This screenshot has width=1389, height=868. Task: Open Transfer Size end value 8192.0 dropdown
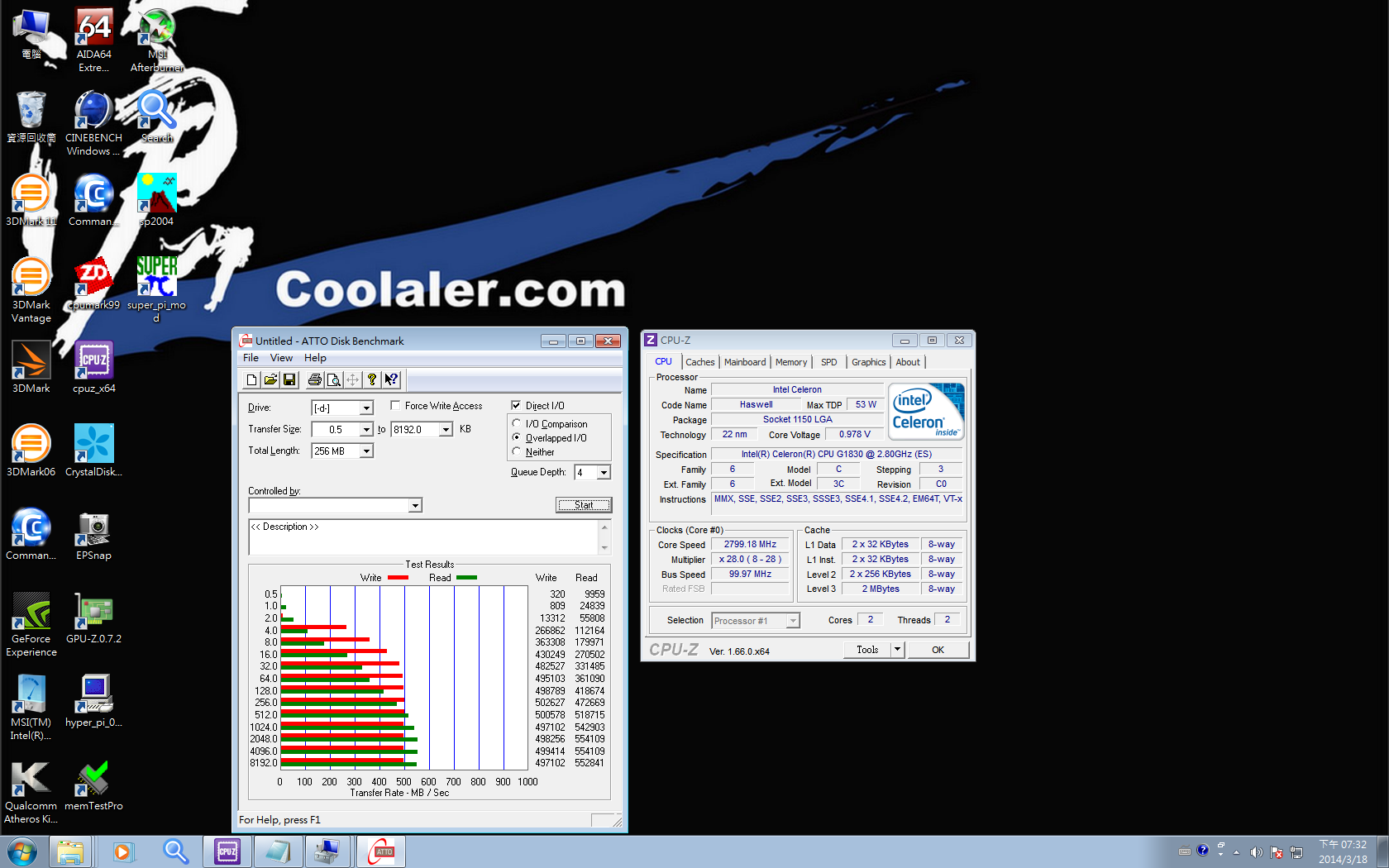[446, 429]
